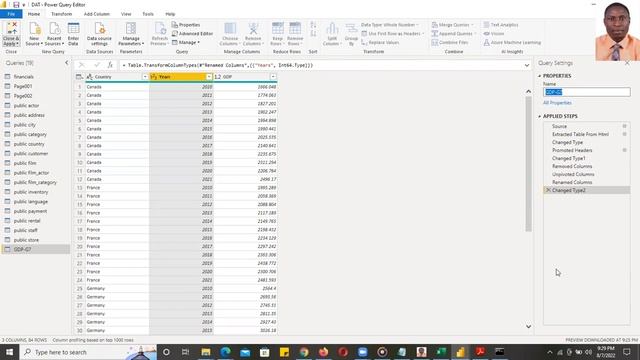The height and width of the screenshot is (360, 640).
Task: Select the Unpivoted Columns applied step
Action: [586, 174]
